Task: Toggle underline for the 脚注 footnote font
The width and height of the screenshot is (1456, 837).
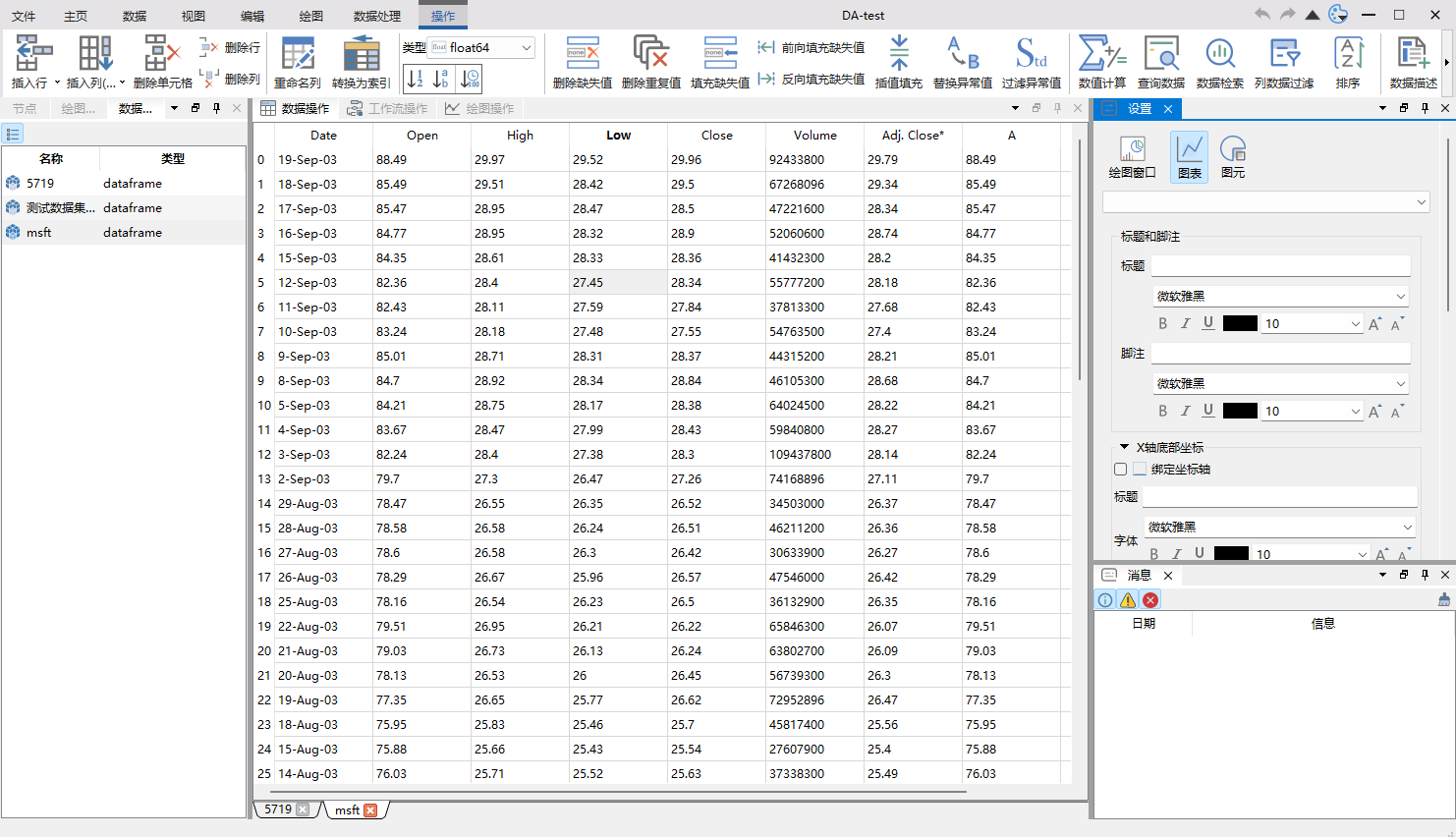Action: [1207, 411]
